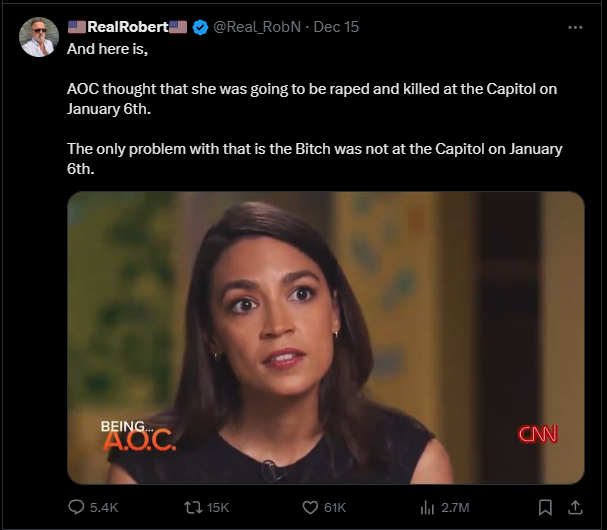Open the @Real_RobN handle link
This screenshot has width=607, height=530.
point(255,26)
